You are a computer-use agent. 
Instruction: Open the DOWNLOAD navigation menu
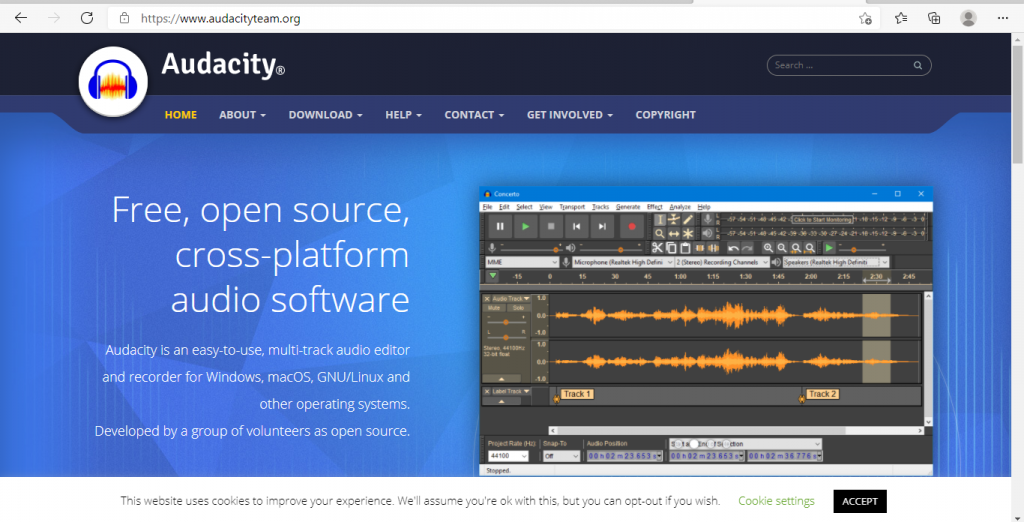click(x=325, y=114)
